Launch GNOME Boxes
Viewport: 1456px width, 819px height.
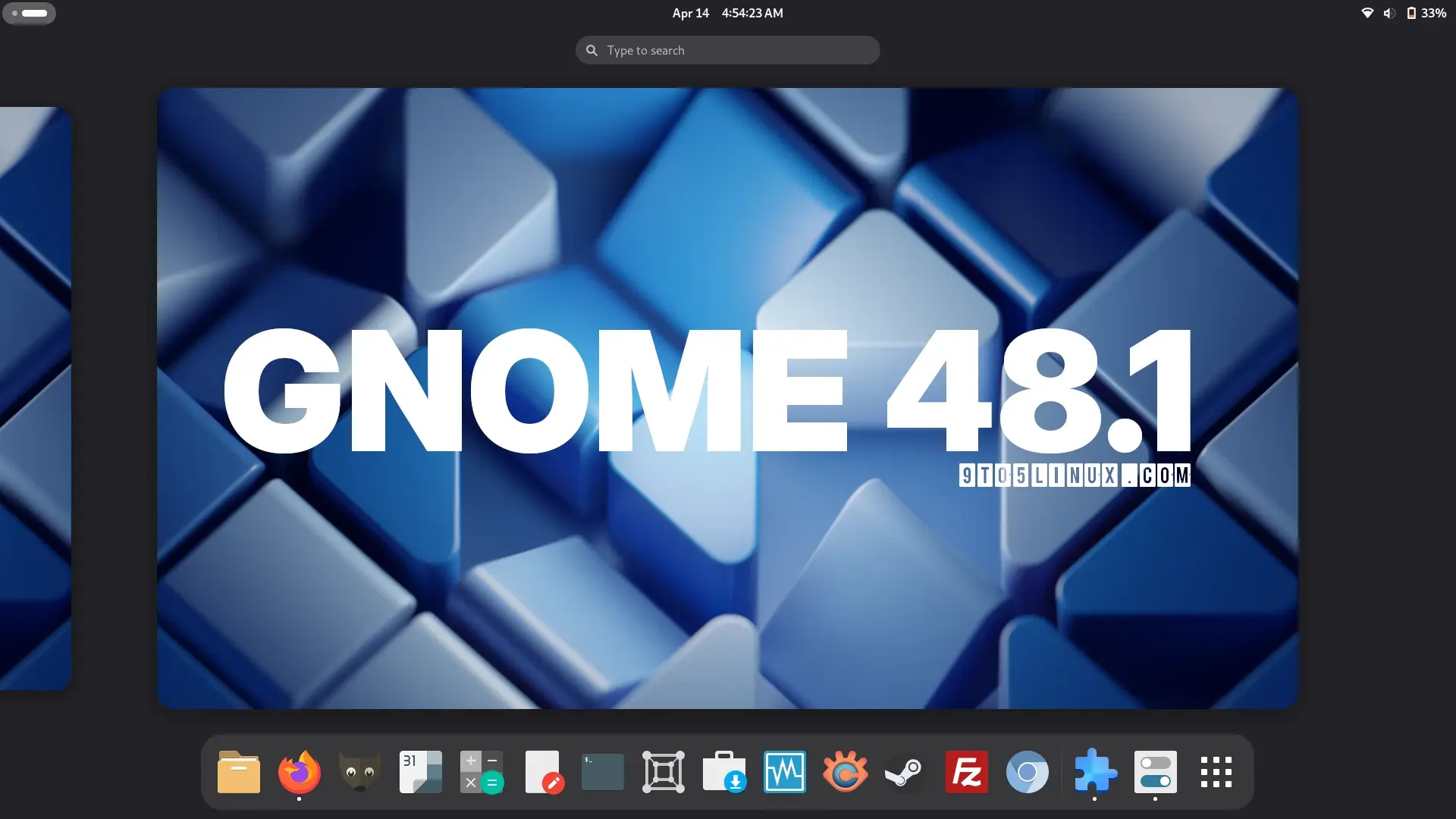(x=663, y=772)
